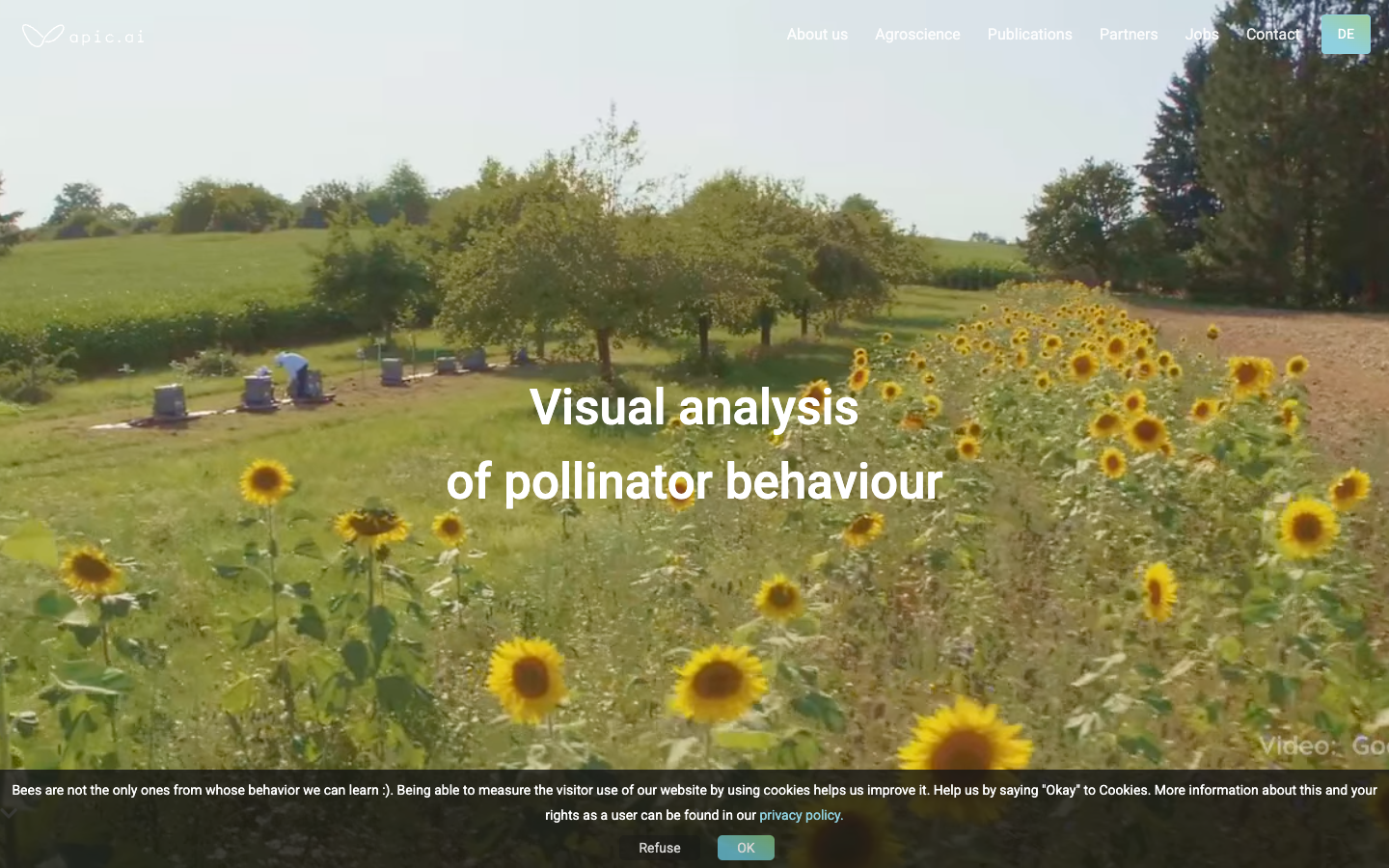Click the apic.ai bee logo
1389x868 pixels.
83,36
